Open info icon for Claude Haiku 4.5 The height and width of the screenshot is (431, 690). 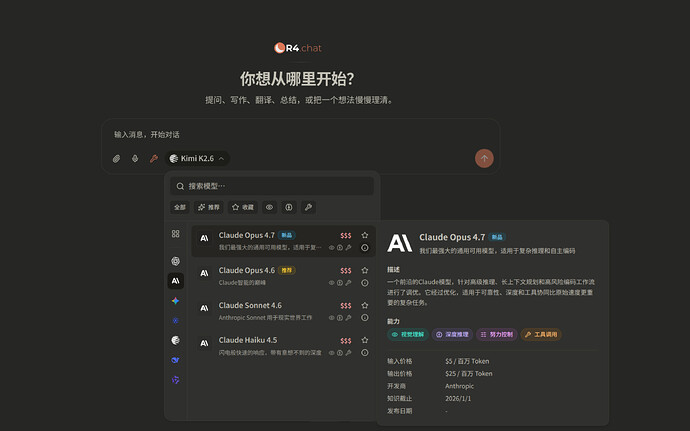coord(365,353)
